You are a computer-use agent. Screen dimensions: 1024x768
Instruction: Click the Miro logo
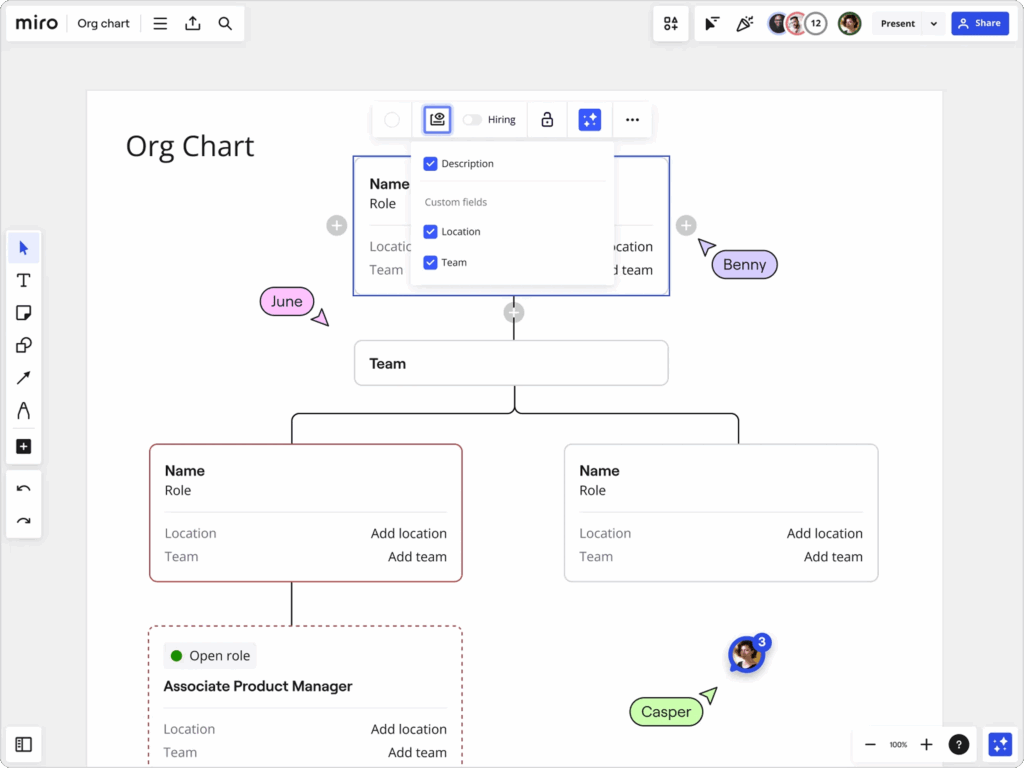pos(37,24)
